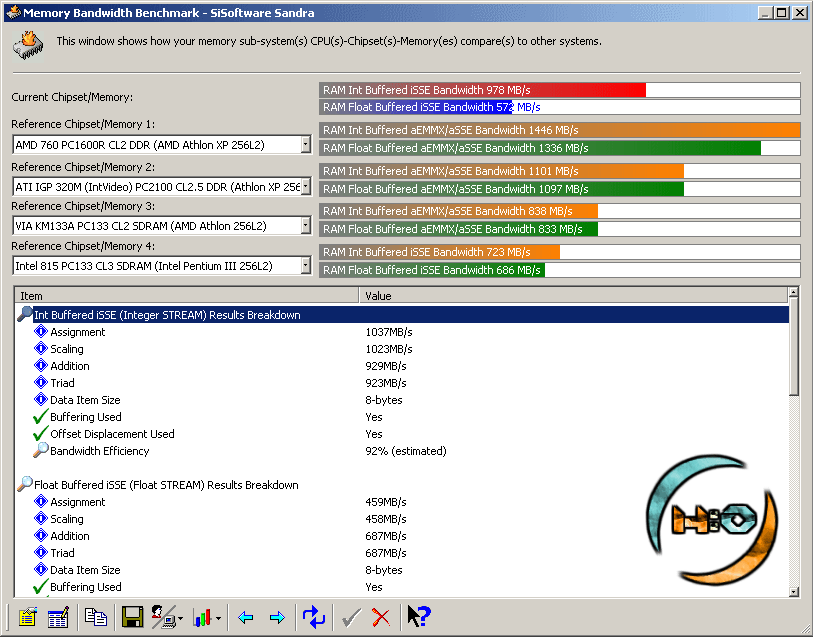Viewport: 813px width, 637px height.
Task: Click the green 686 MB/s Float bandwidth bar
Action: (432, 270)
